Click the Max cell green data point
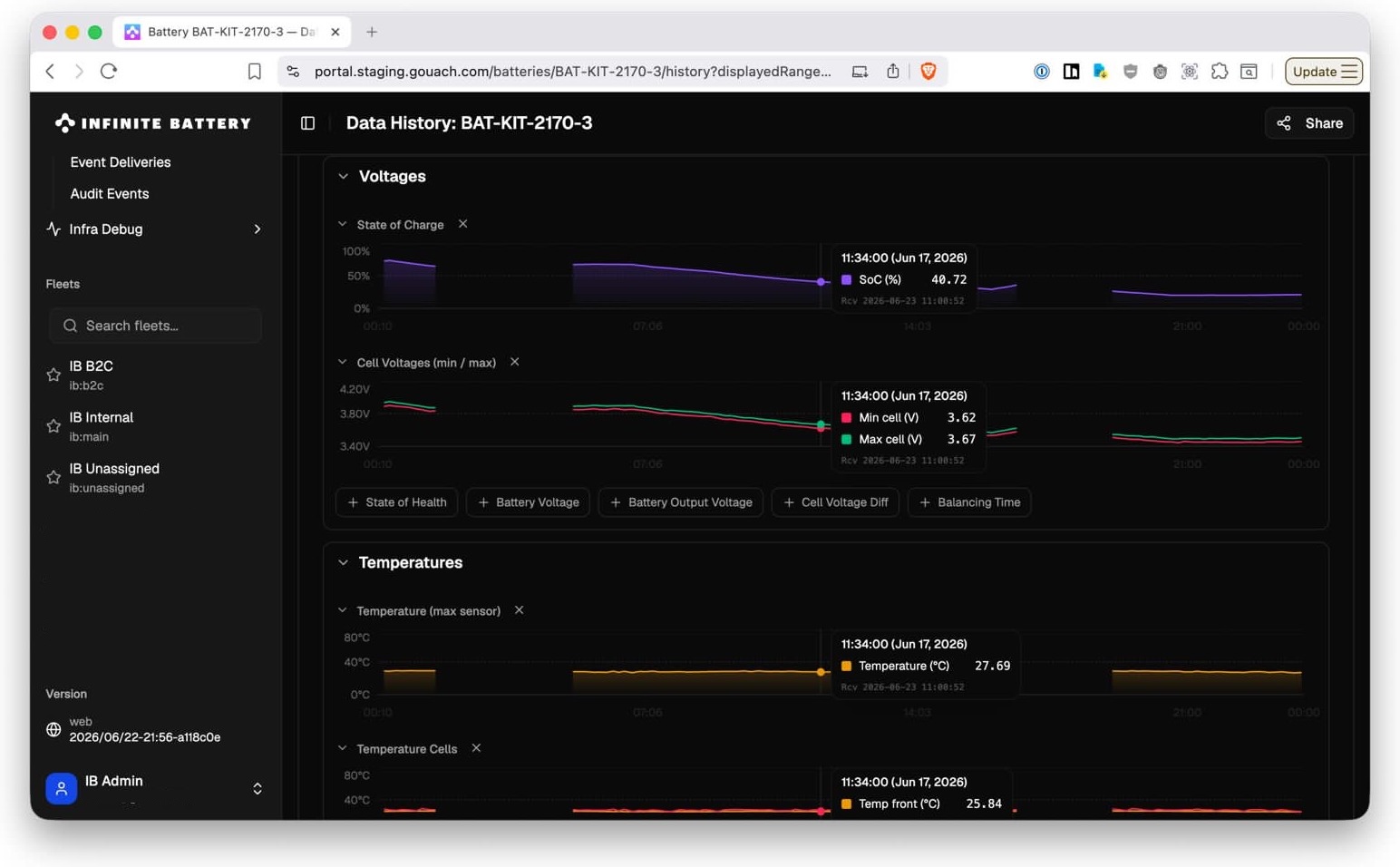The height and width of the screenshot is (867, 1400). 821,424
